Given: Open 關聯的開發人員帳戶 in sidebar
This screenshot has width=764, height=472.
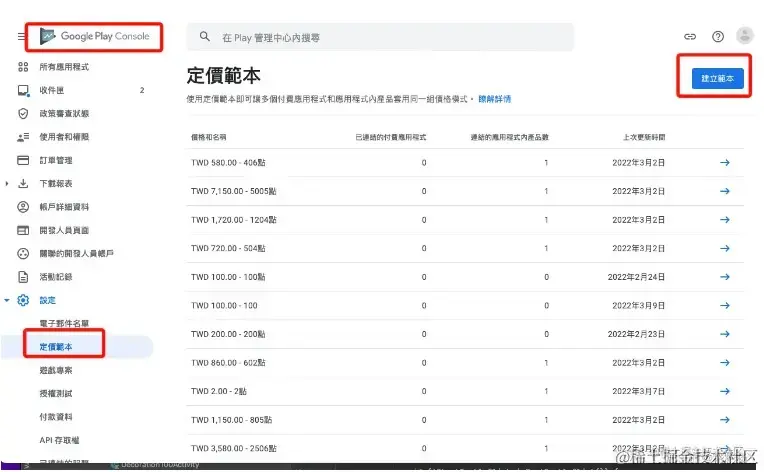Looking at the screenshot, I should pos(76,253).
